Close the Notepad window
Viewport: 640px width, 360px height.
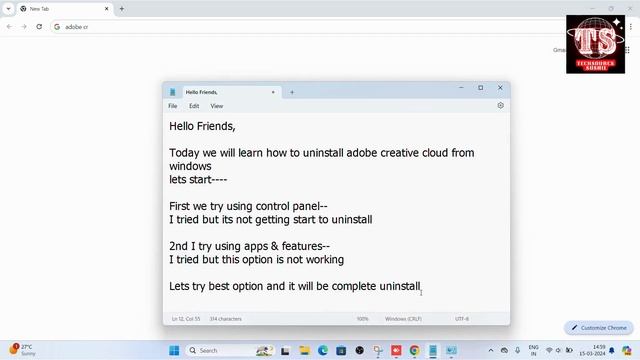point(500,88)
